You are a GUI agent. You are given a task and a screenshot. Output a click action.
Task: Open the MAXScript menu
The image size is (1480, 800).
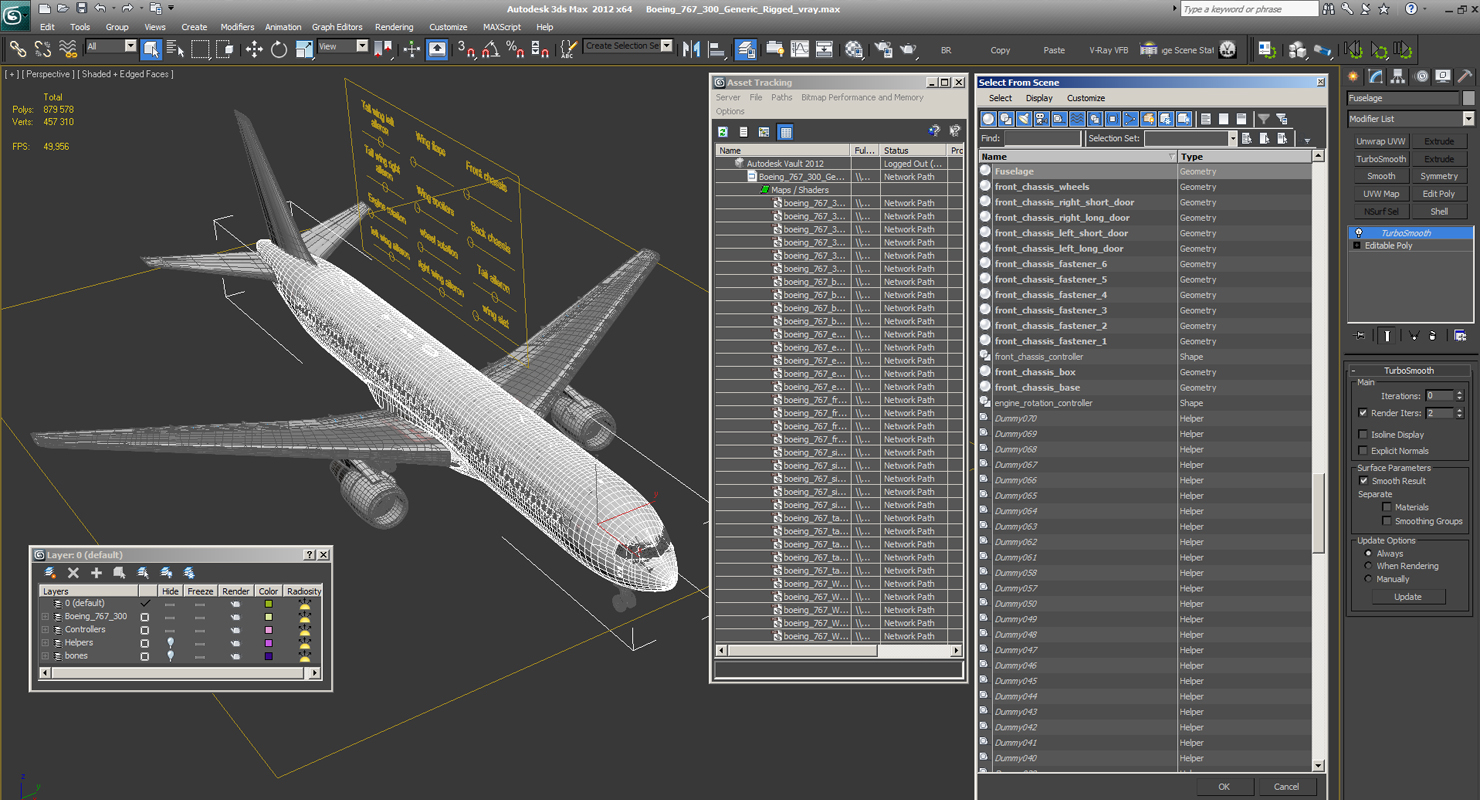pyautogui.click(x=502, y=27)
